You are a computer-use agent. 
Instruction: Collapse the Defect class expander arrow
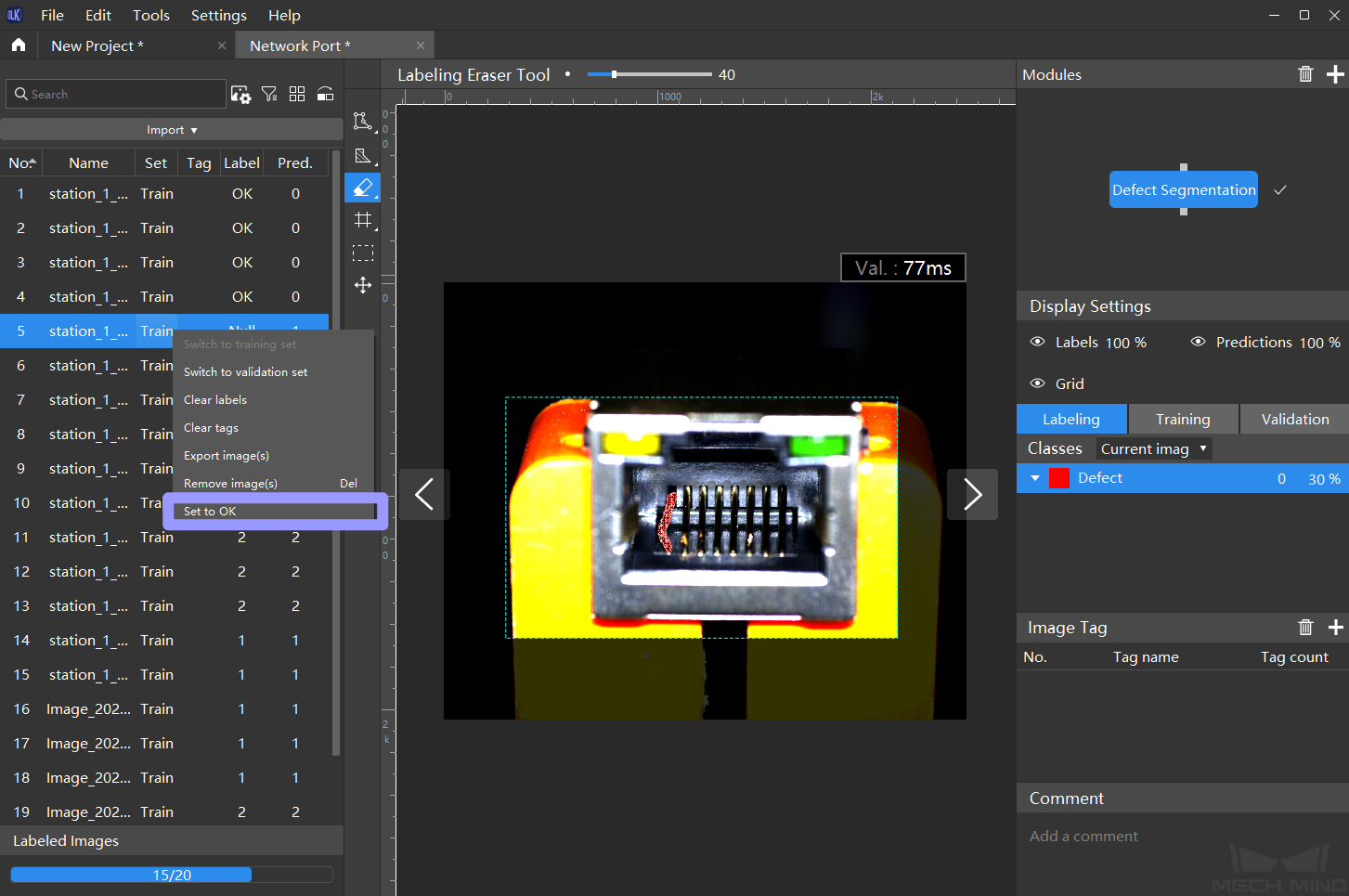[1035, 478]
